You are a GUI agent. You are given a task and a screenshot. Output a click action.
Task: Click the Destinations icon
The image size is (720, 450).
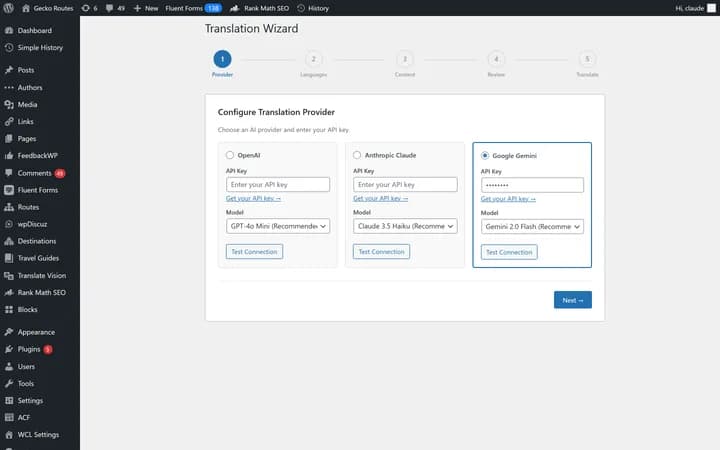click(x=9, y=241)
